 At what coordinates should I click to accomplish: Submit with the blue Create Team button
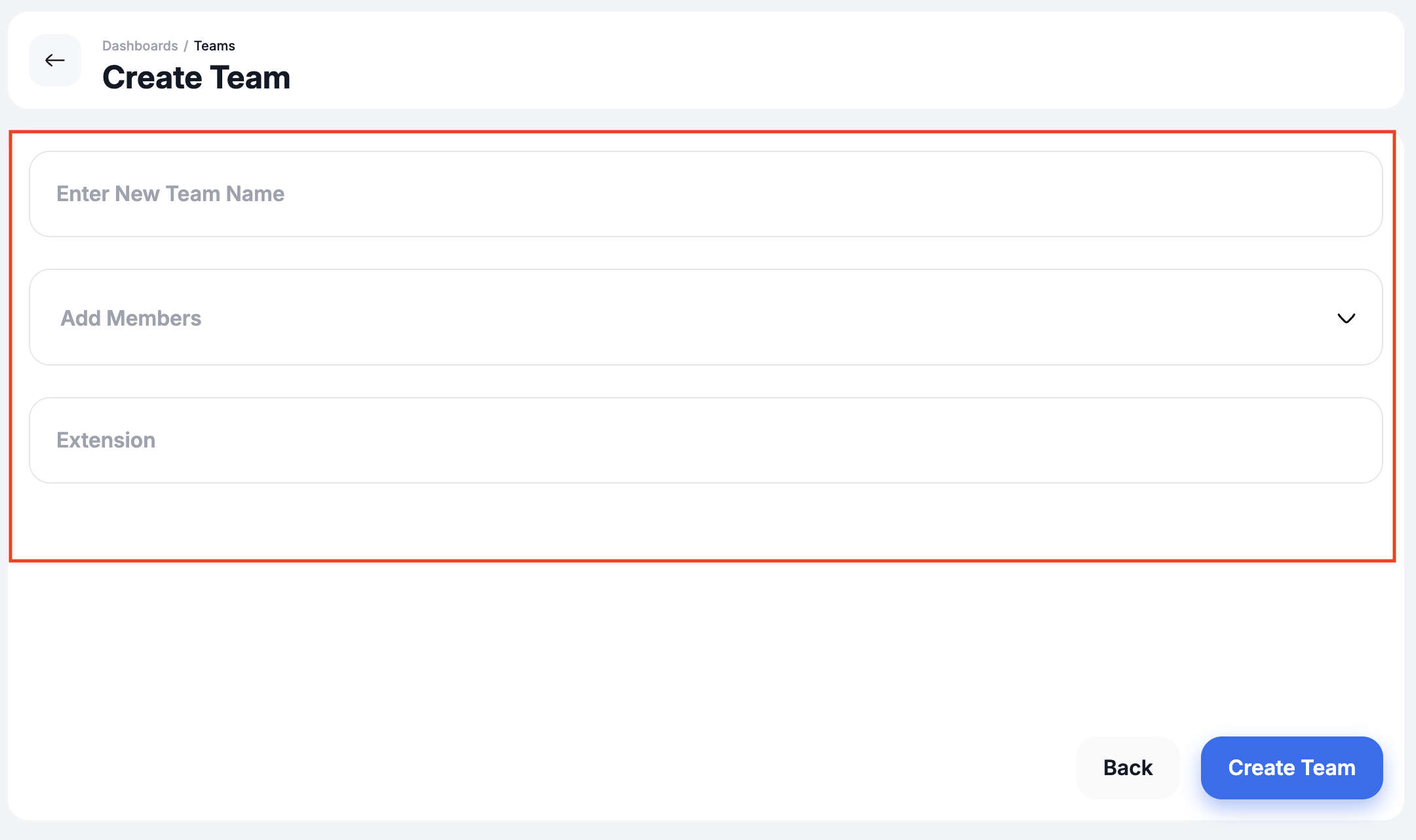pos(1291,767)
